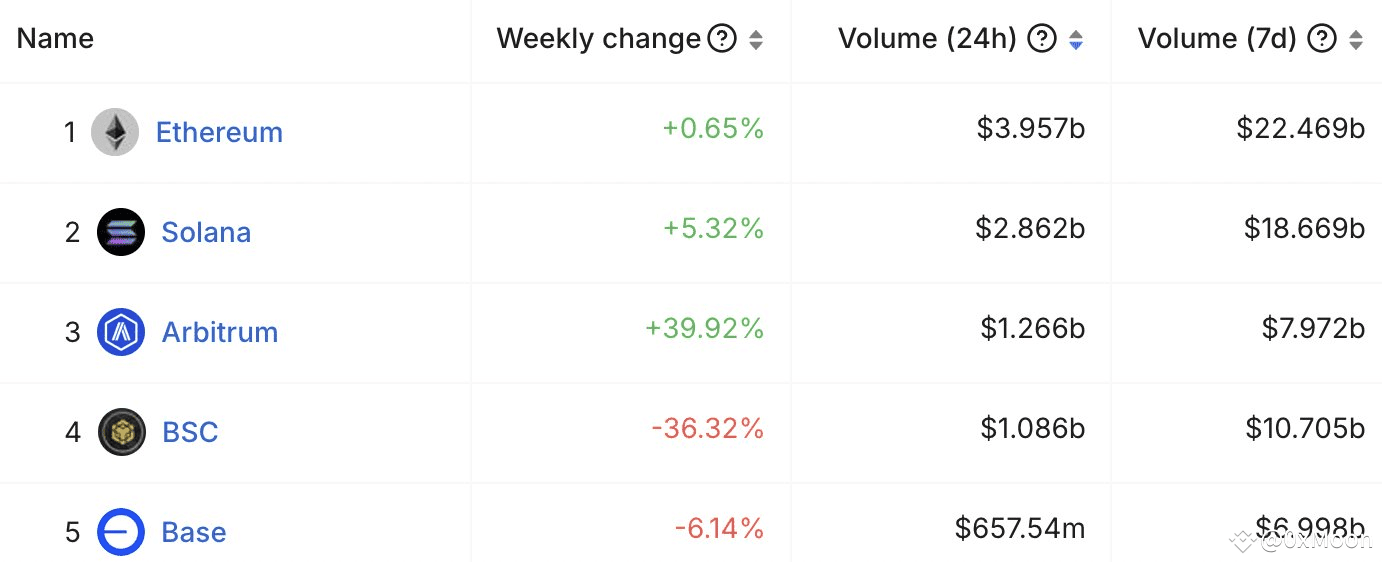
Task: Click the Arbitrum logo icon
Action: (121, 332)
